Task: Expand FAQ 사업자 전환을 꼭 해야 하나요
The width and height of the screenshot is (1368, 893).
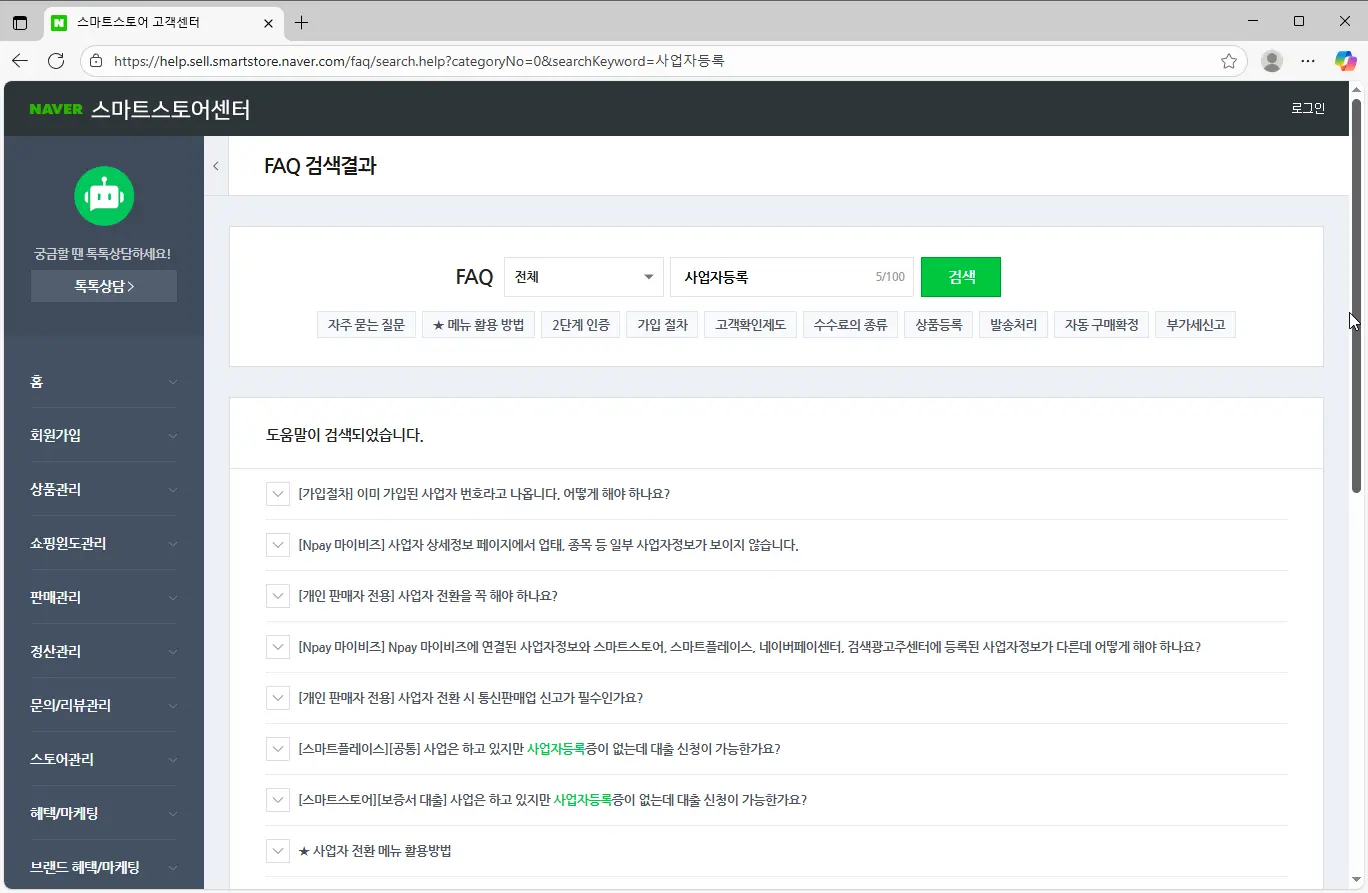Action: click(x=278, y=596)
